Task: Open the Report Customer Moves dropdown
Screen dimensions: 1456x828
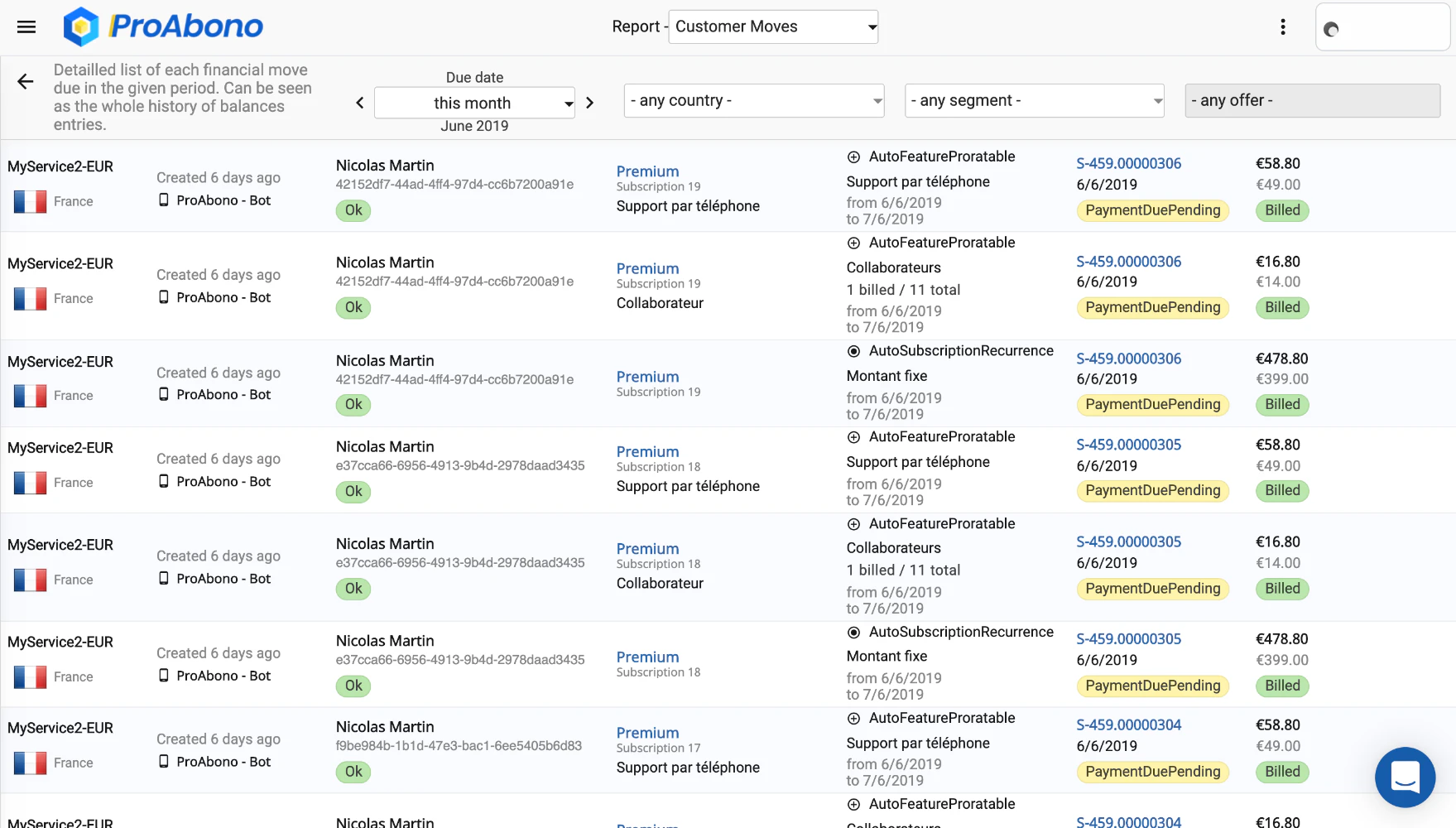Action: point(773,26)
